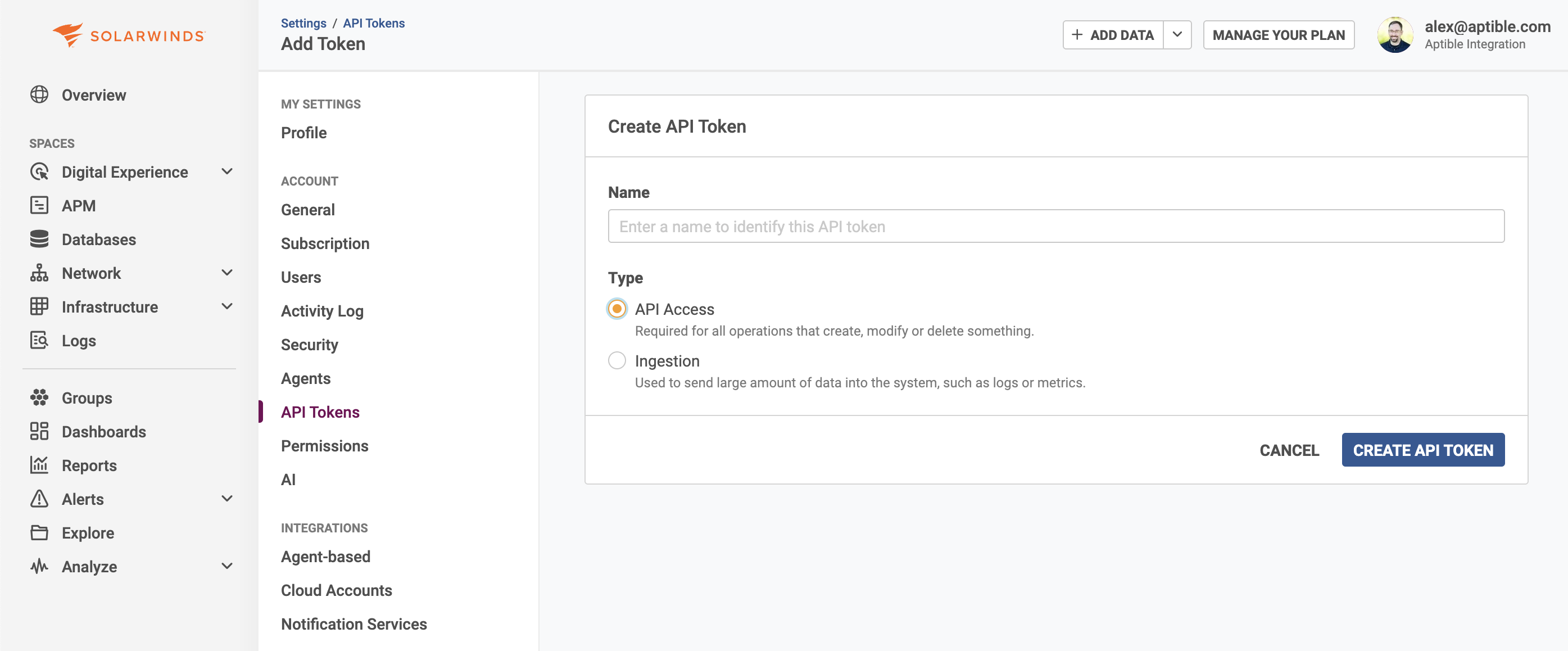This screenshot has height=651, width=1568.
Task: Select the API Access radio button
Action: 617,309
